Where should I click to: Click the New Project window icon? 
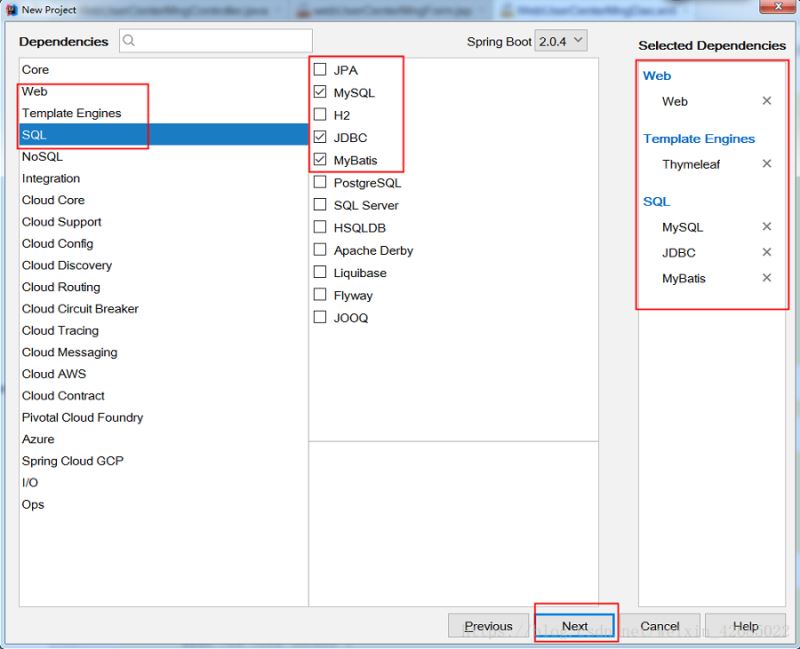tap(11, 10)
